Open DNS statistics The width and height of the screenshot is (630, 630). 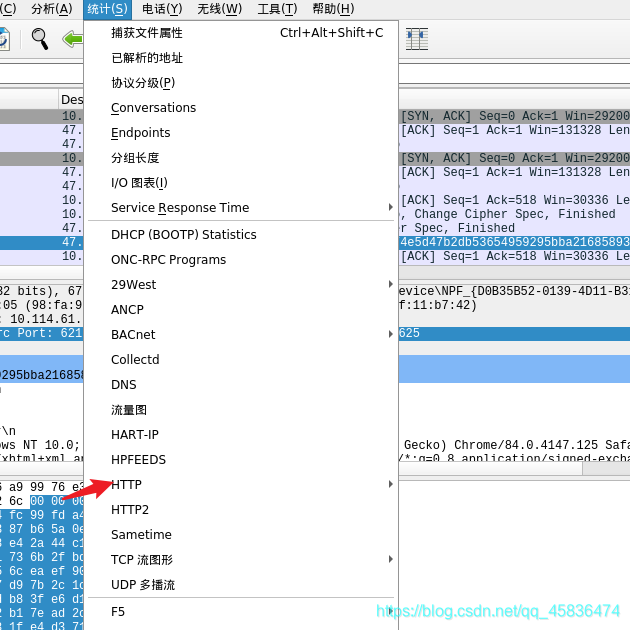241,385
